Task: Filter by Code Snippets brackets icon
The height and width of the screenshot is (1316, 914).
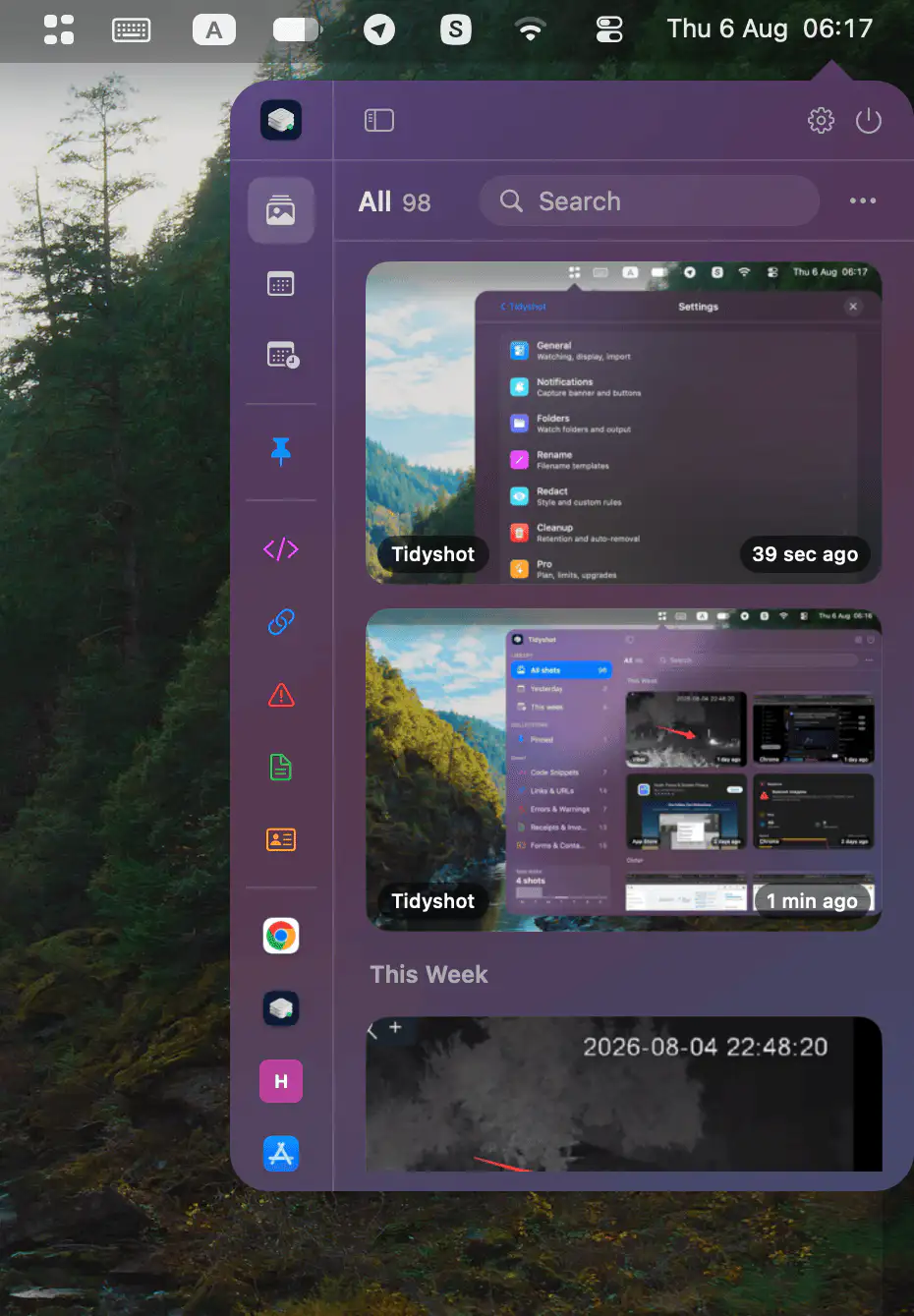Action: 281,549
